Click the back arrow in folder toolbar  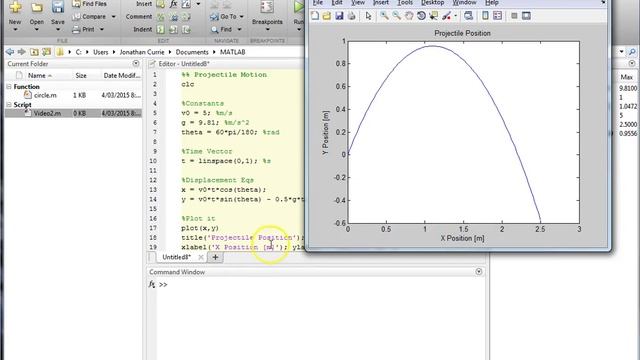click(10, 52)
